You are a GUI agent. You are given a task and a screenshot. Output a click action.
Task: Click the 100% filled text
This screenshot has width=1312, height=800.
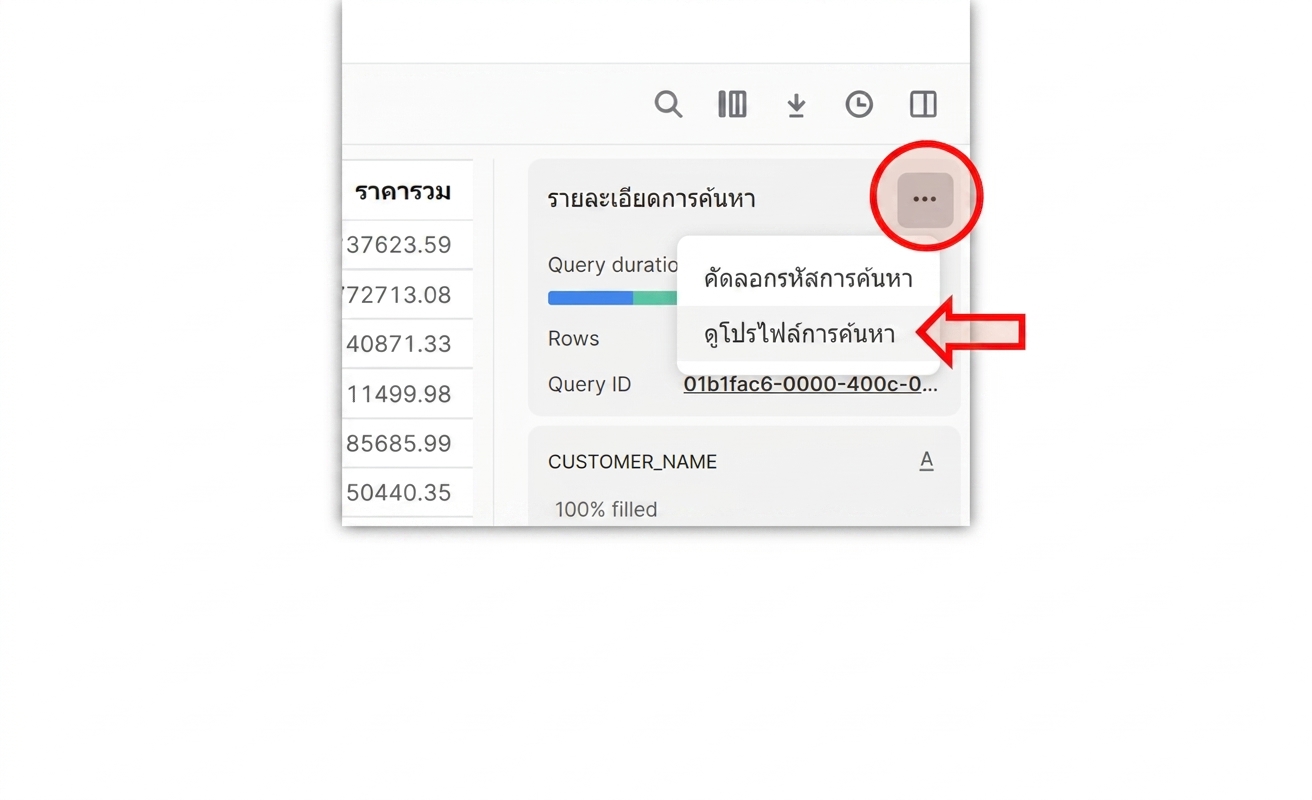point(606,509)
